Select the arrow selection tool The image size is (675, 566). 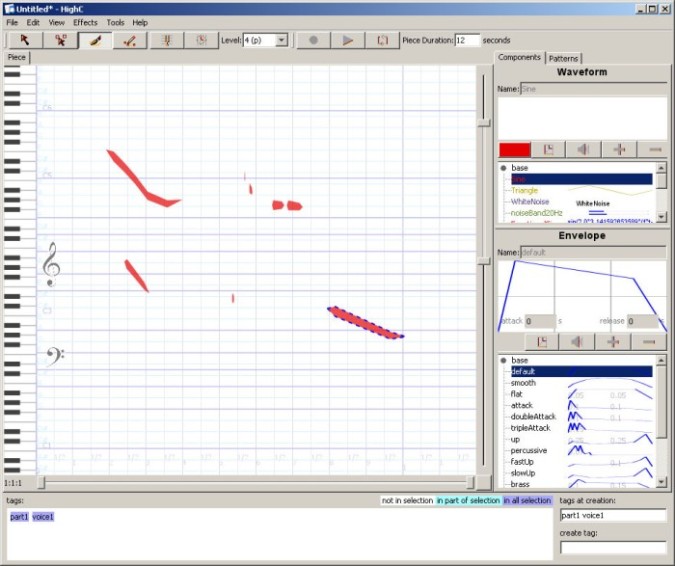click(25, 40)
